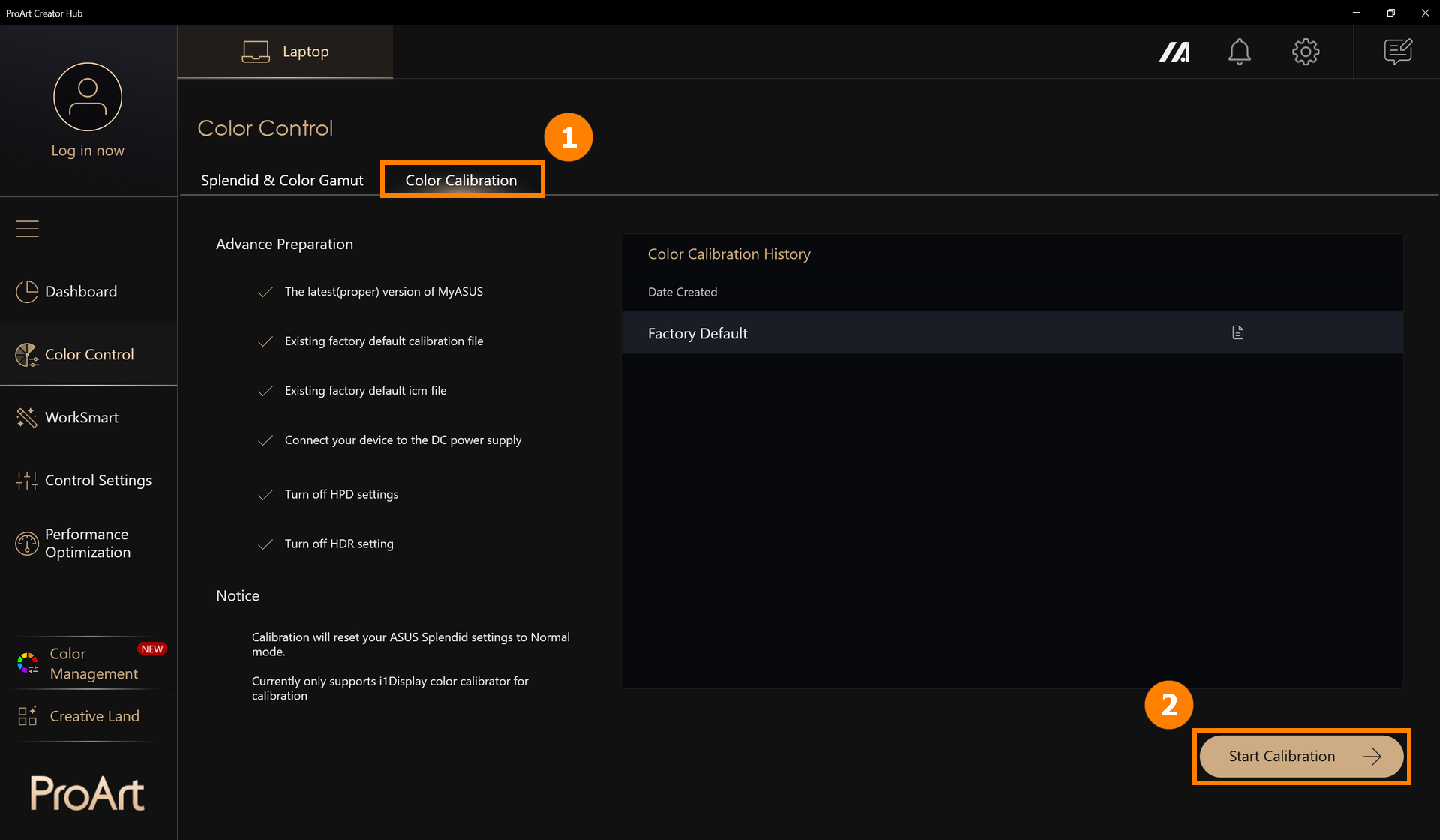Screen dimensions: 1440x840
Task: Open Performance Optimization section
Action: click(x=88, y=544)
